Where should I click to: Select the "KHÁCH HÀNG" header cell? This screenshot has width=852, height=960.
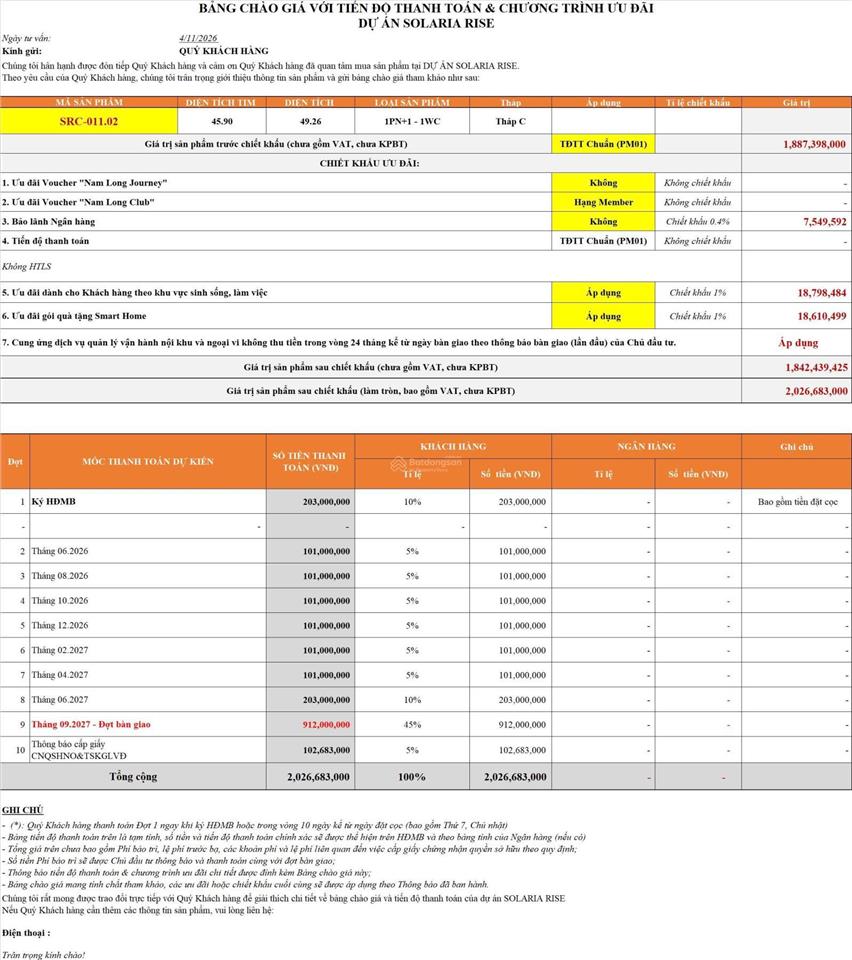[x=452, y=446]
